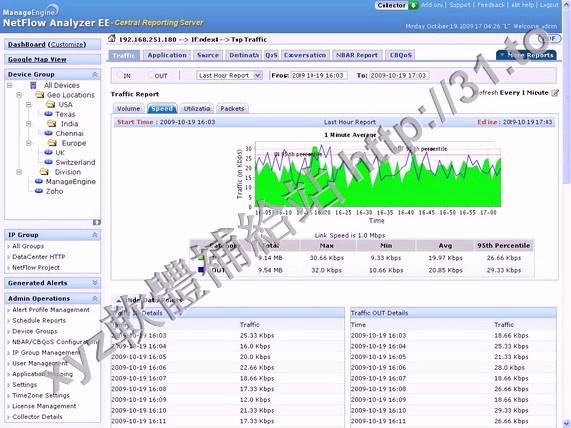This screenshot has height=428, width=571.
Task: Switch to the Application tab
Action: (167, 55)
